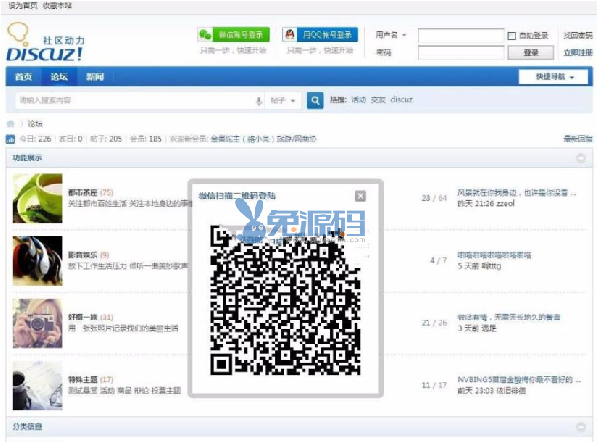This screenshot has height=442, width=600.
Task: Open the 都市茶座 forum thumbnail
Action: click(38, 198)
